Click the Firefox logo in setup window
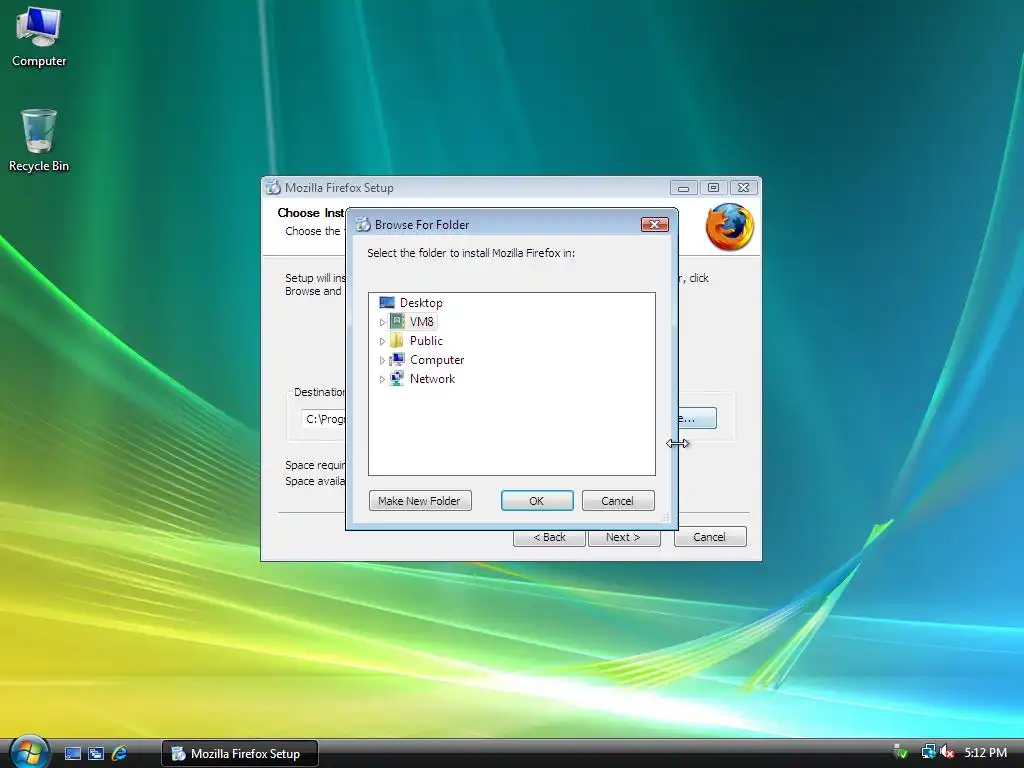 pos(729,227)
